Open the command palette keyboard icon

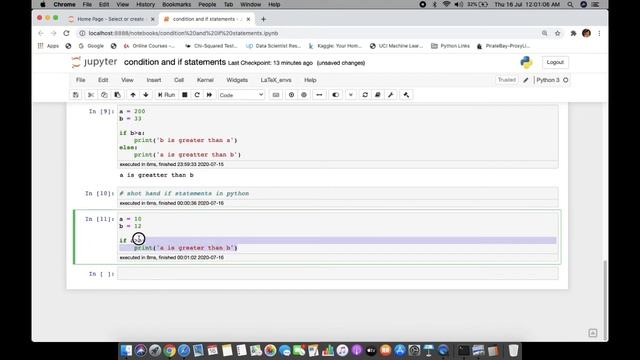tap(276, 95)
